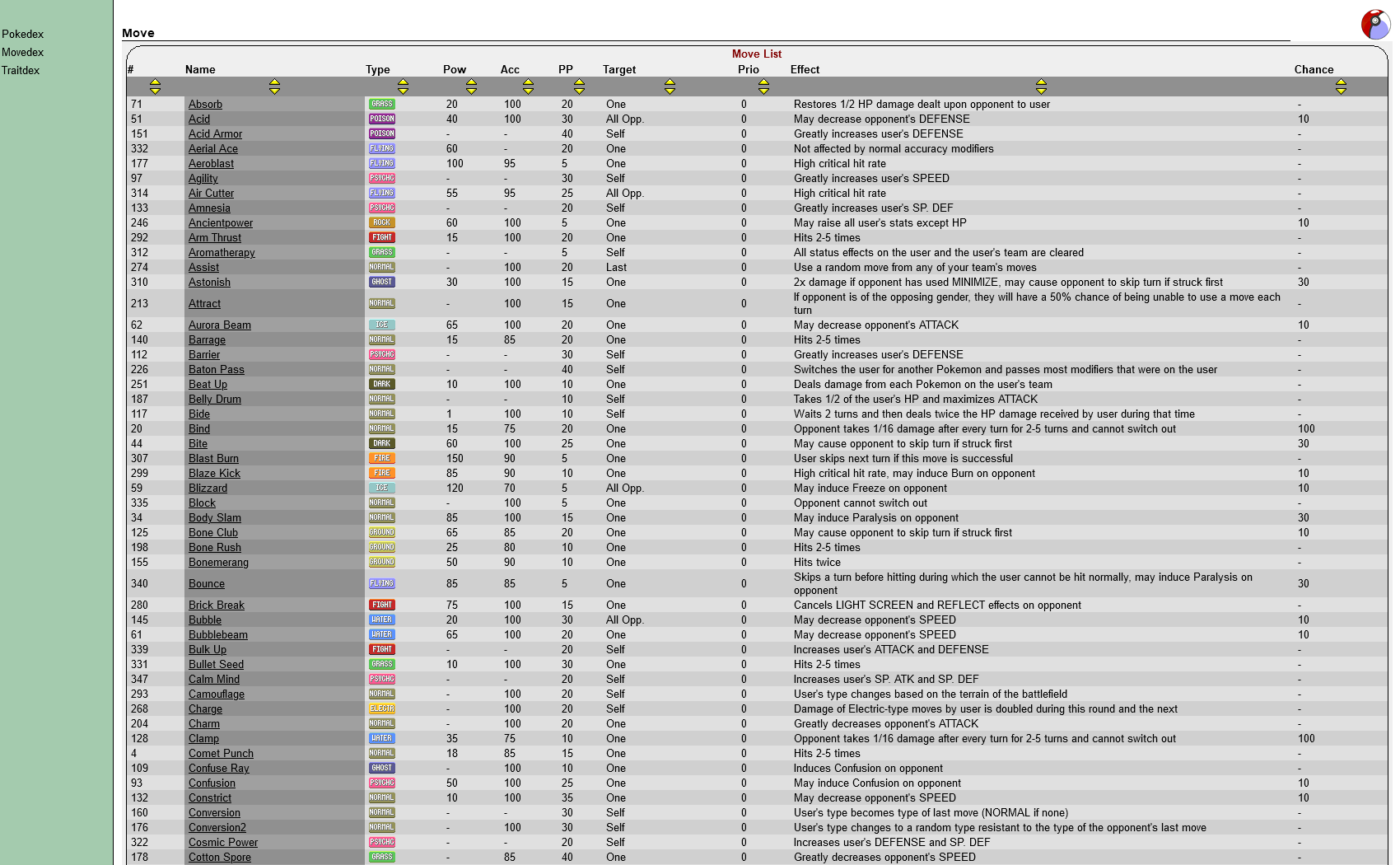The height and width of the screenshot is (865, 1400).
Task: Click 'Last' target cell in Assist row
Action: click(x=616, y=267)
